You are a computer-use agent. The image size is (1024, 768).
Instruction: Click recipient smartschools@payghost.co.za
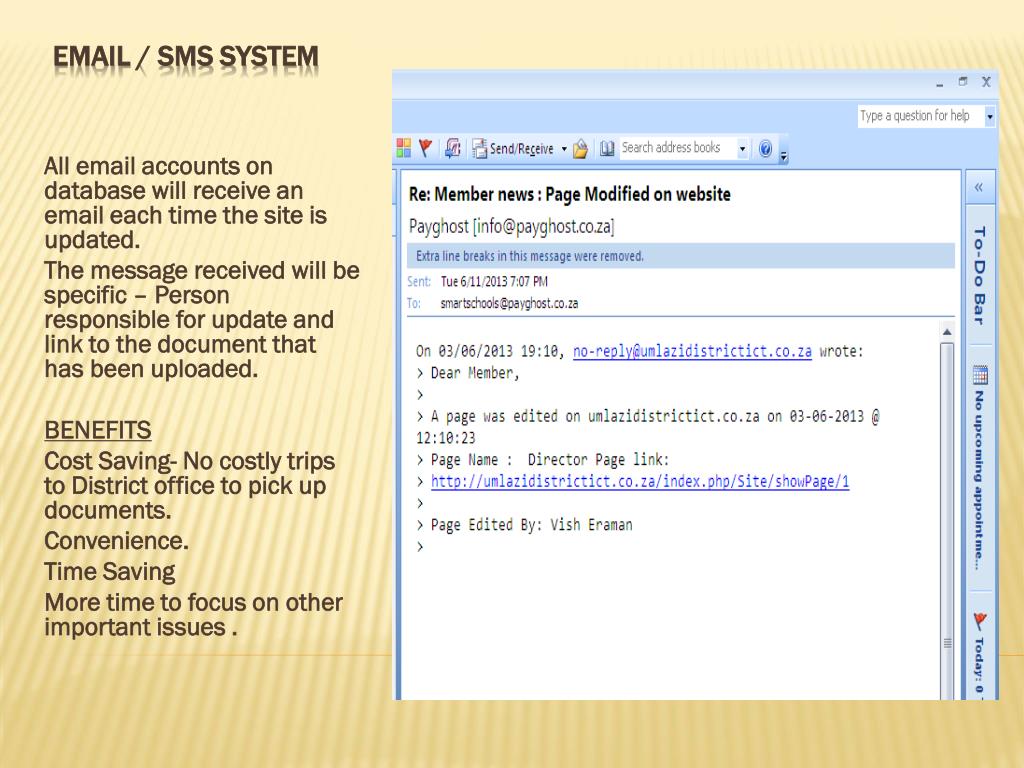(509, 303)
